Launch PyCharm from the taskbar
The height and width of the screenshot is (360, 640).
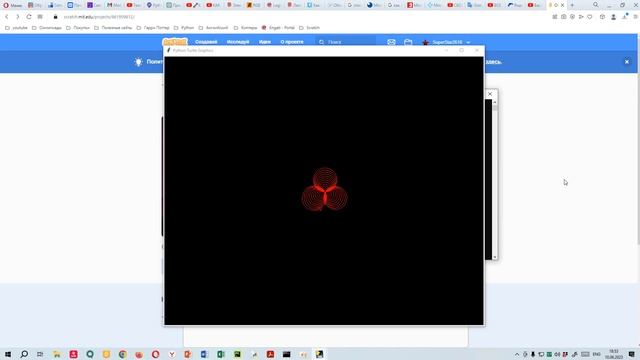237,354
